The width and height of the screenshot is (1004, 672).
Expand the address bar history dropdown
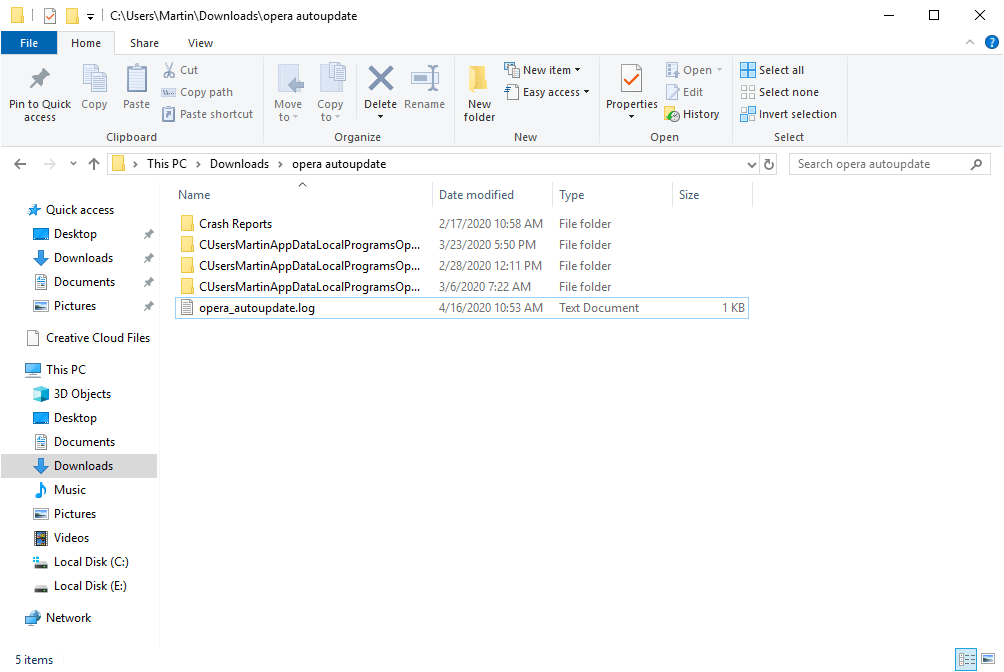tap(752, 165)
